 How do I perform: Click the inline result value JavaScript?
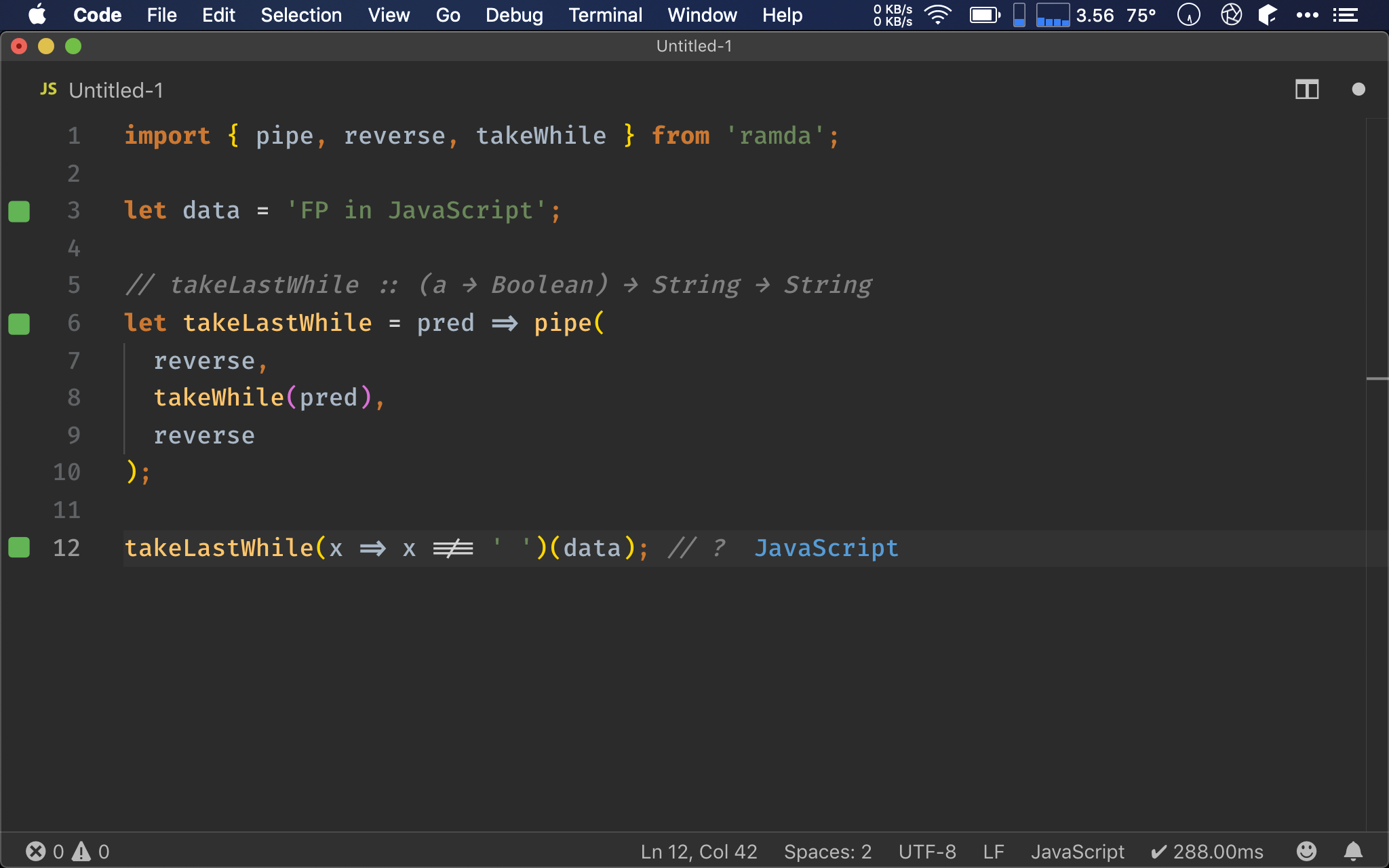click(x=826, y=547)
